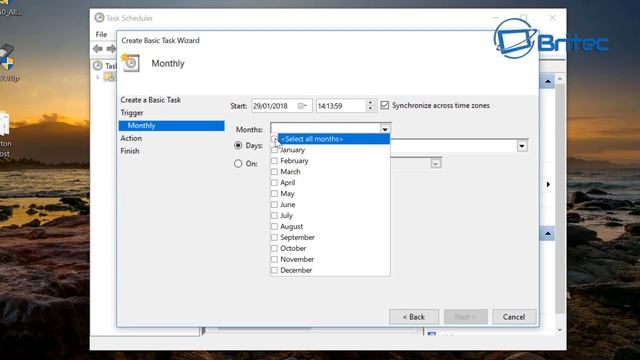Click the Task Scheduler tree root clock icon
The width and height of the screenshot is (640, 360).
(x=98, y=65)
